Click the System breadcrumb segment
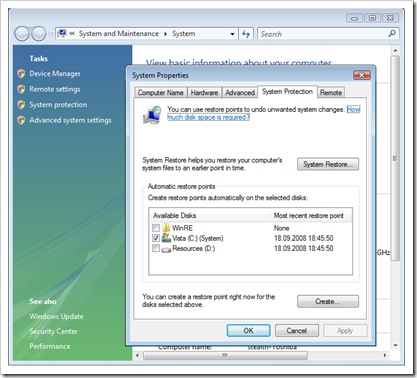Screen dimensions: 417x378 pos(184,34)
